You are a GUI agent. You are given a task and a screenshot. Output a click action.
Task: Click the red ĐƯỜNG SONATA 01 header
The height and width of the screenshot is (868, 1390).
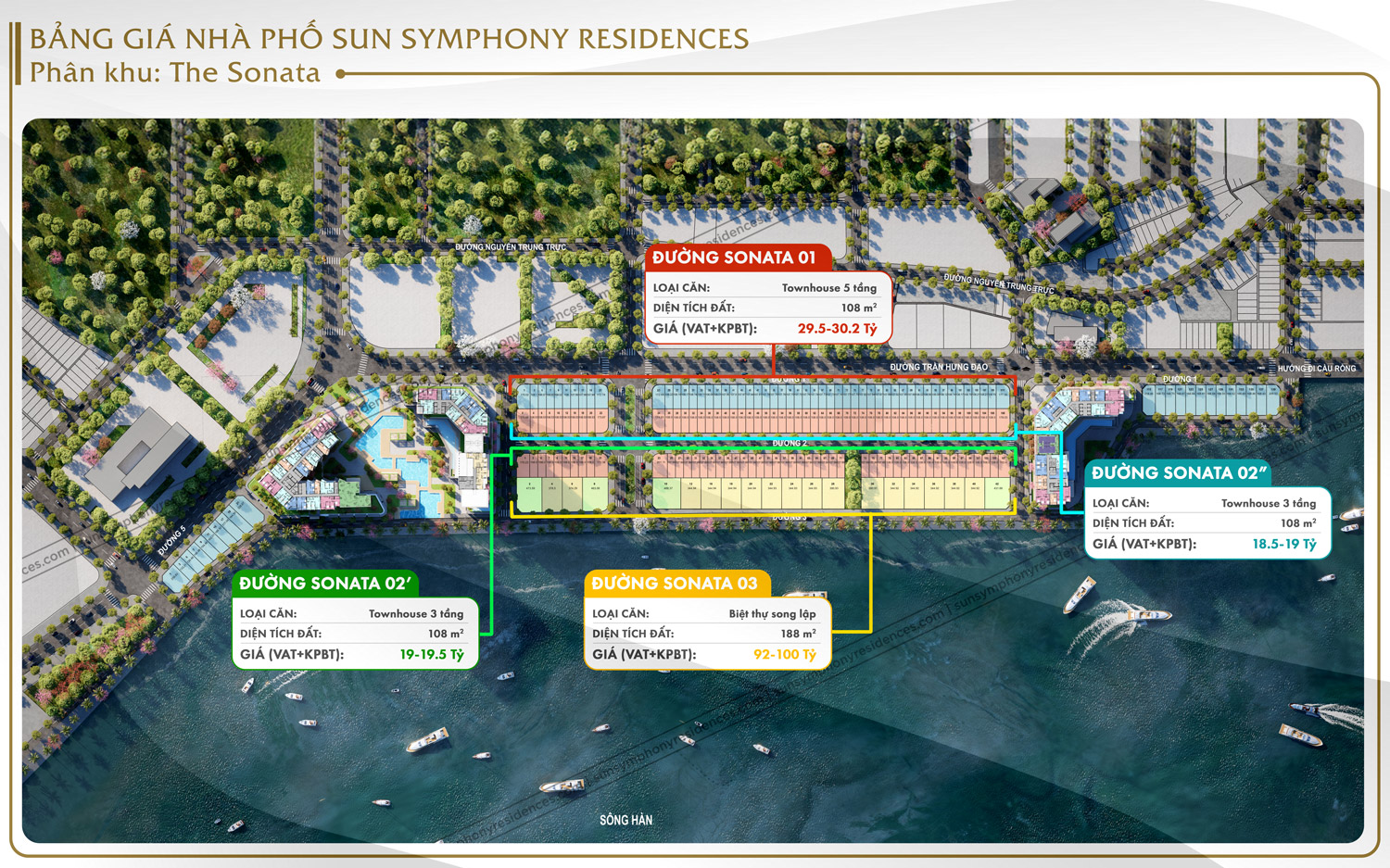coord(734,258)
